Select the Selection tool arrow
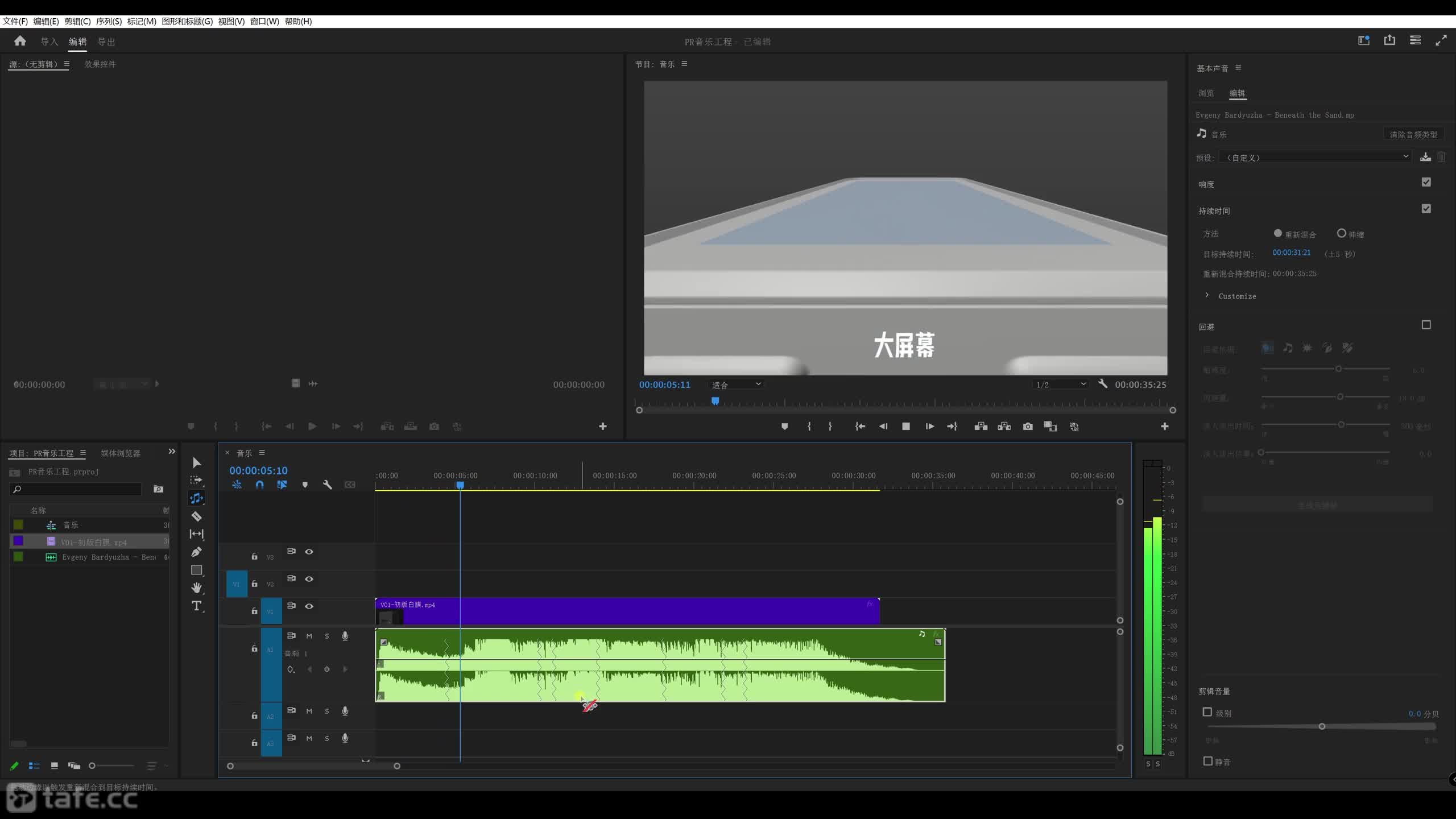 pyautogui.click(x=196, y=462)
